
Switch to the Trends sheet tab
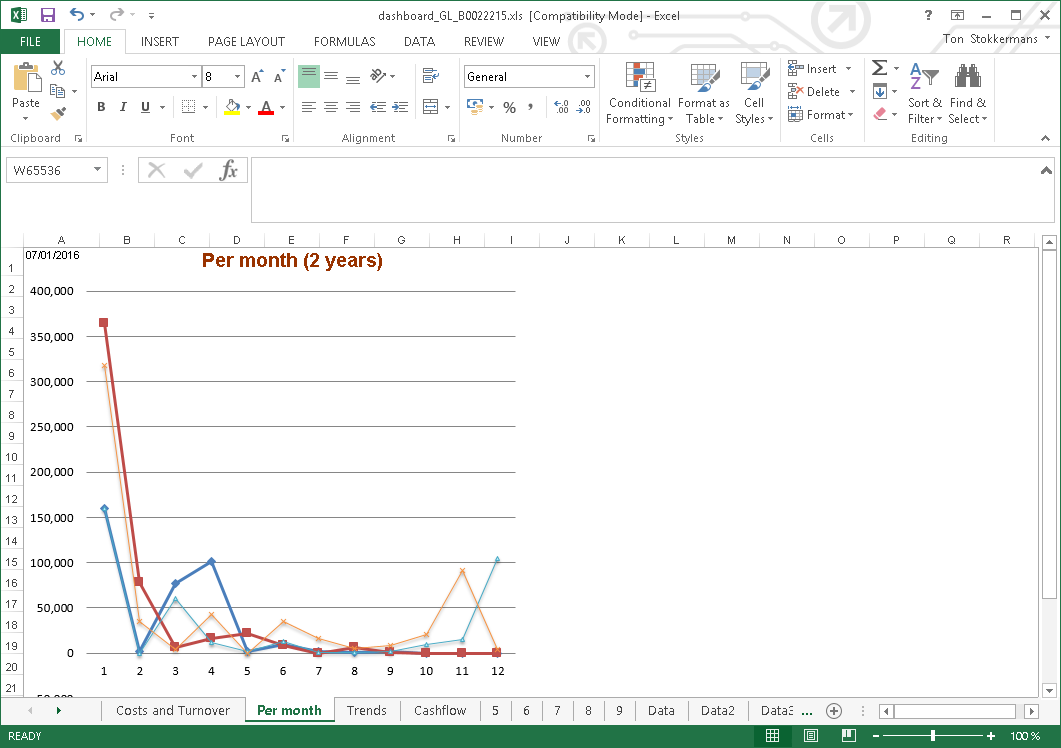pos(367,711)
